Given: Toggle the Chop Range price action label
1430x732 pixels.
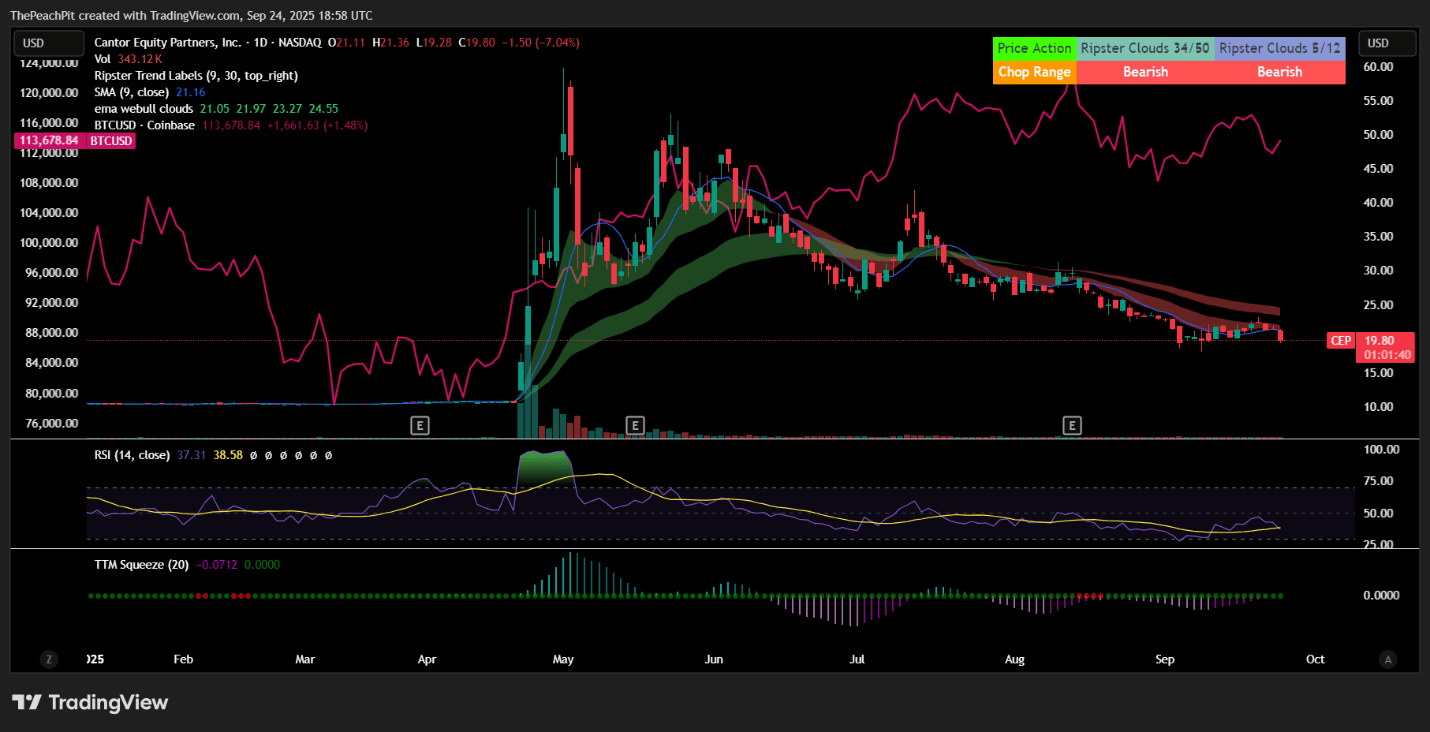Looking at the screenshot, I should 1034,71.
